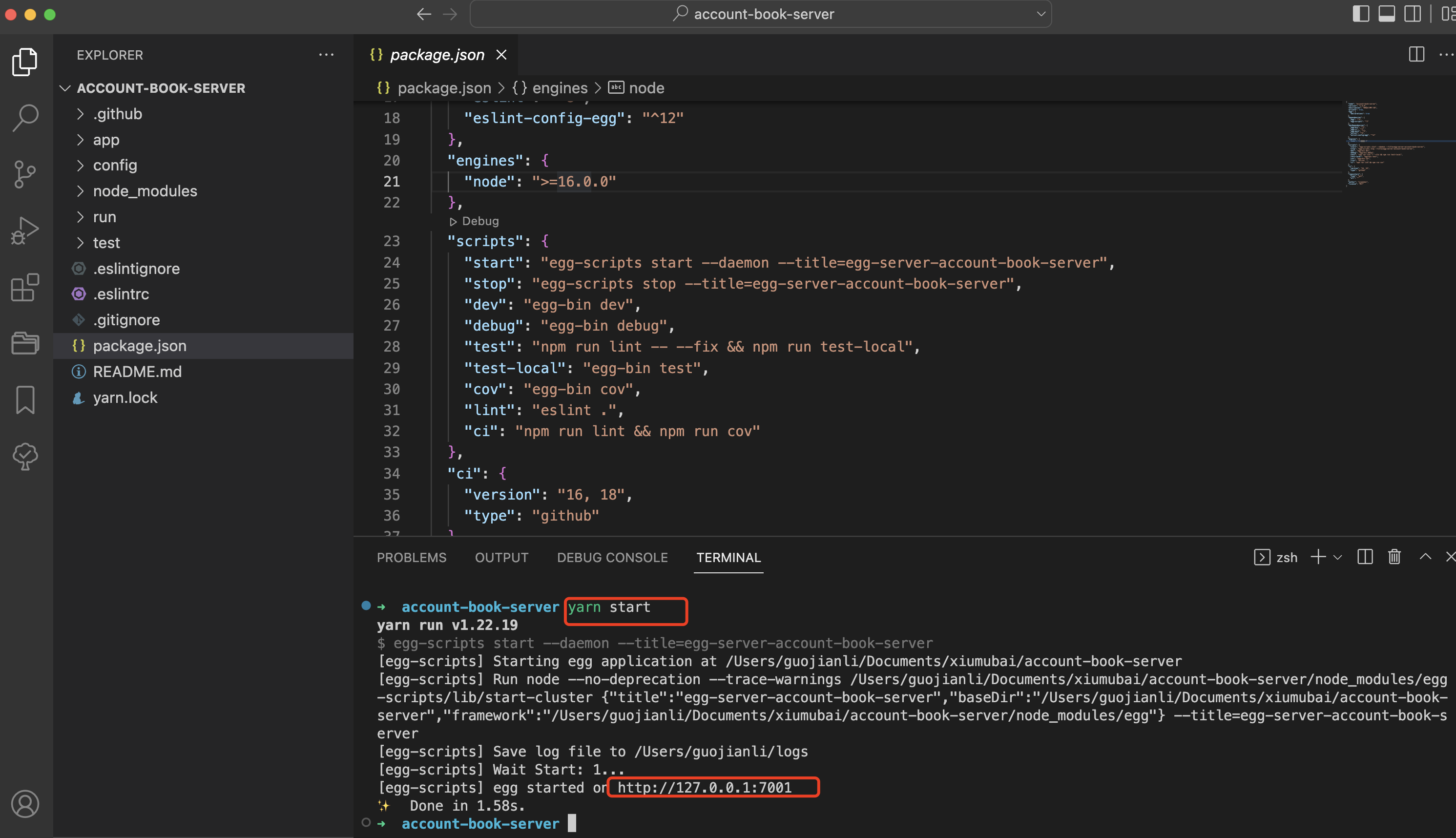1456x838 pixels.
Task: Click line number 21 in gutter
Action: [x=391, y=181]
